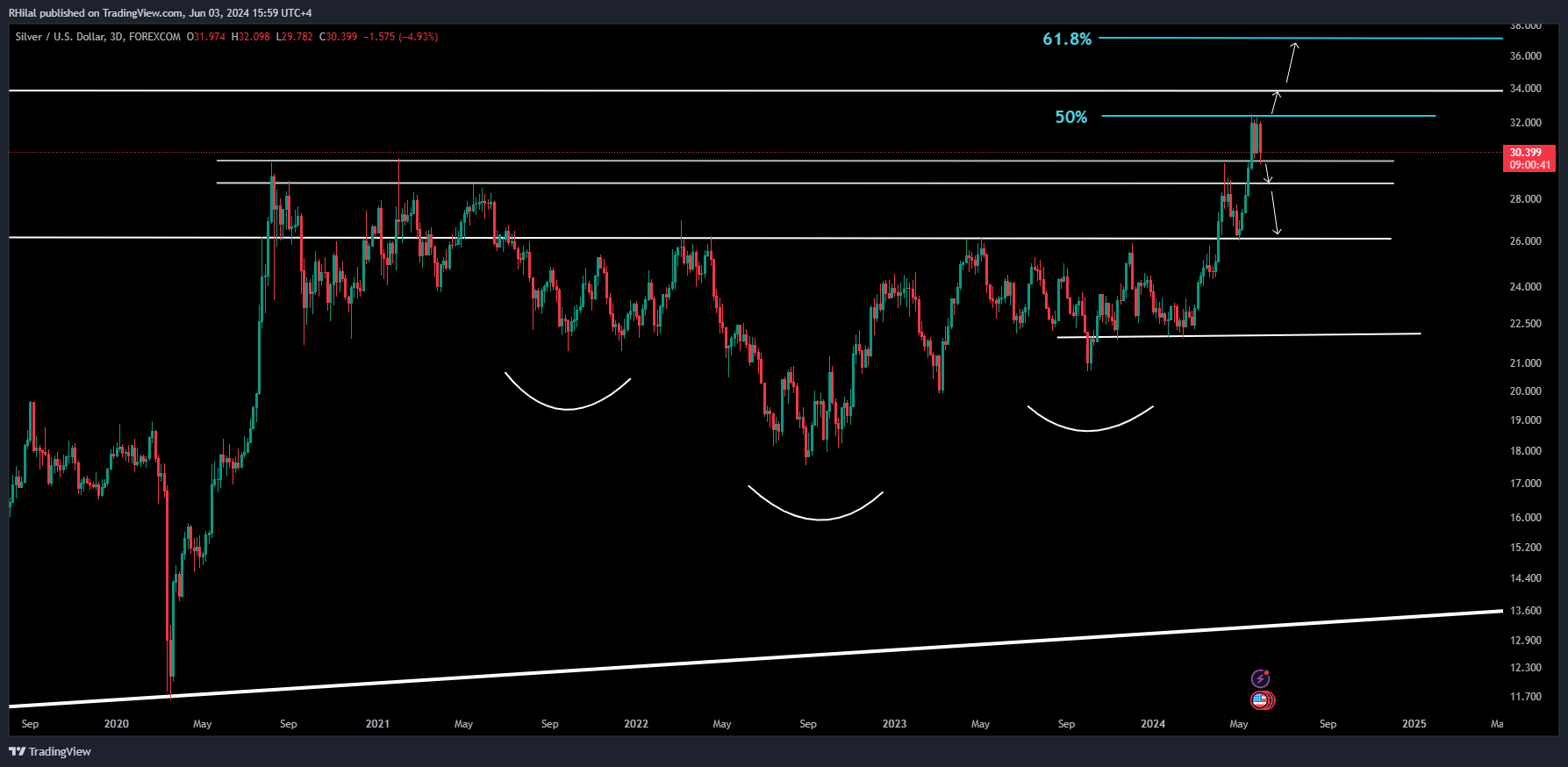
Task: Click the close value C30.399
Action: coord(338,37)
